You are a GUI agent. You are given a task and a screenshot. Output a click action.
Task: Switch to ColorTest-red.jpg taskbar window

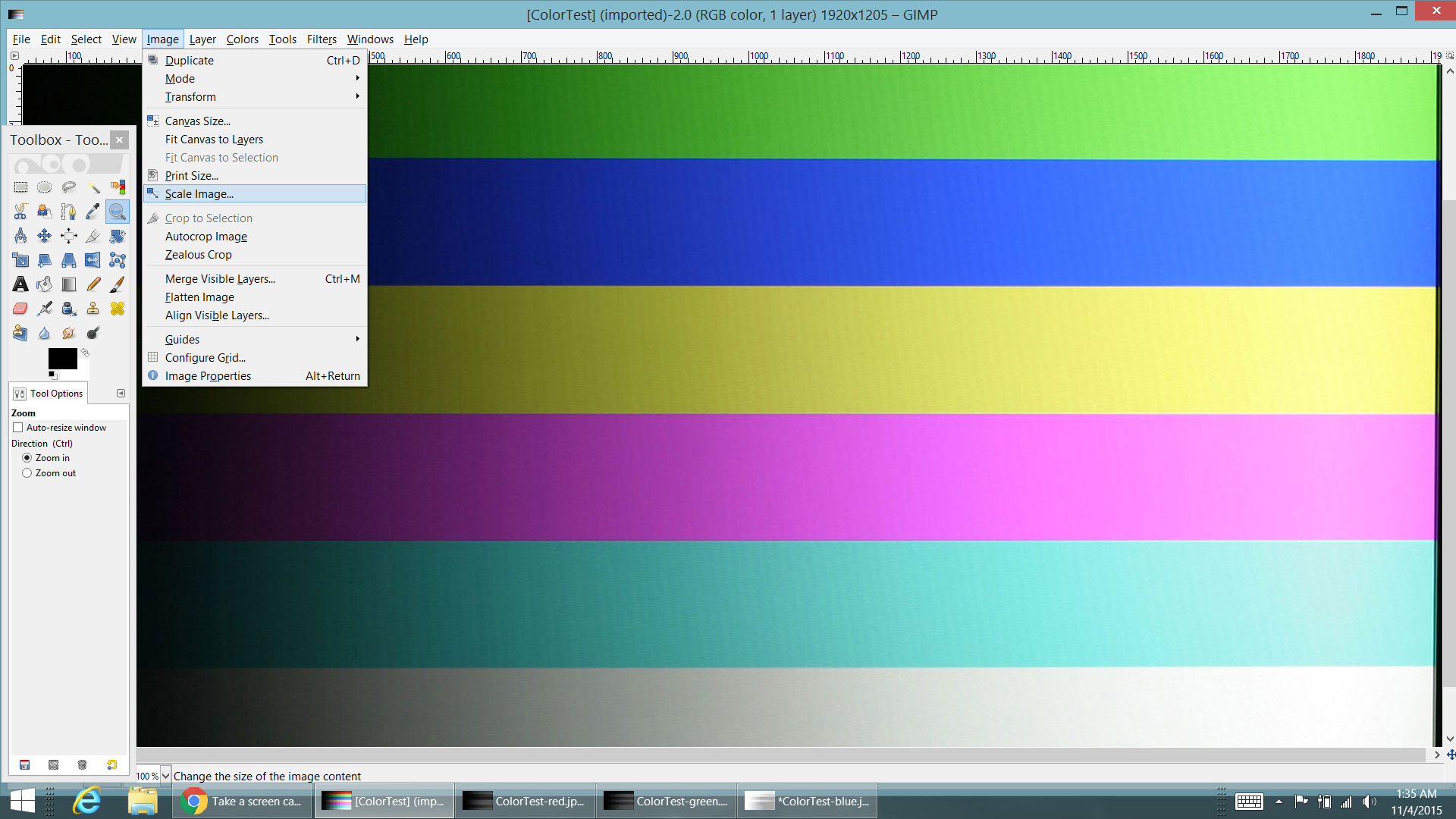tap(525, 802)
